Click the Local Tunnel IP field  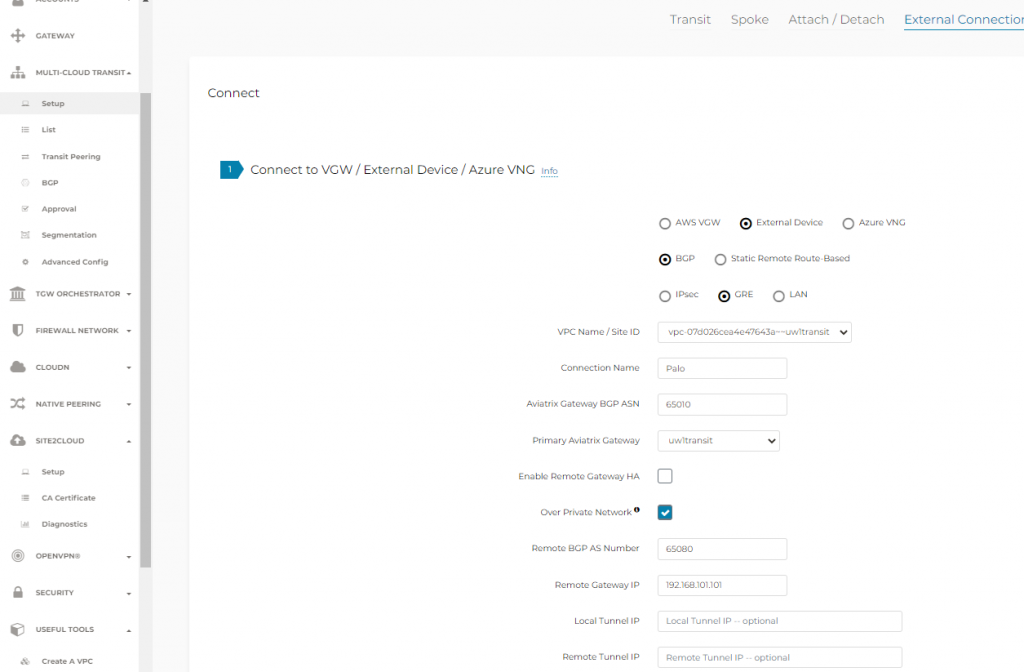point(780,621)
